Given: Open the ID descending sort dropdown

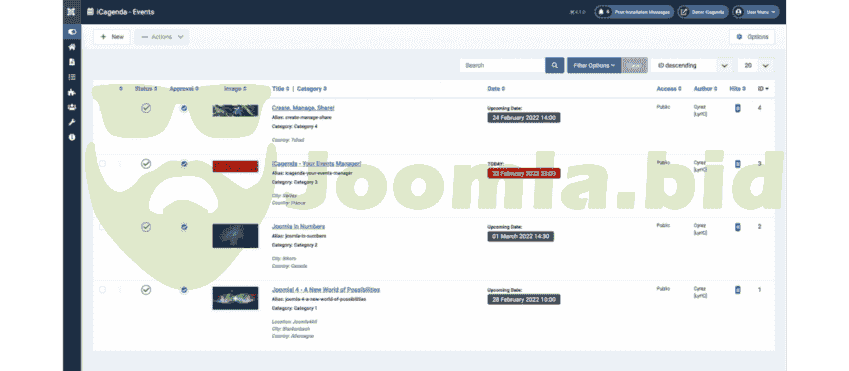Looking at the screenshot, I should [692, 66].
